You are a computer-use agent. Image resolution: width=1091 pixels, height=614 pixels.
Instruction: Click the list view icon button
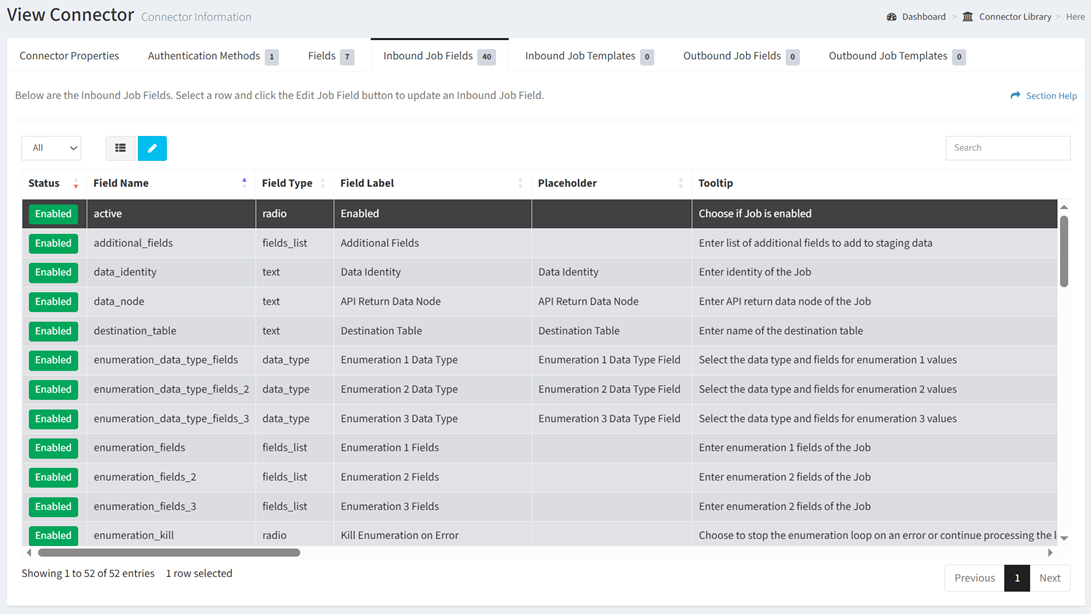click(x=120, y=148)
